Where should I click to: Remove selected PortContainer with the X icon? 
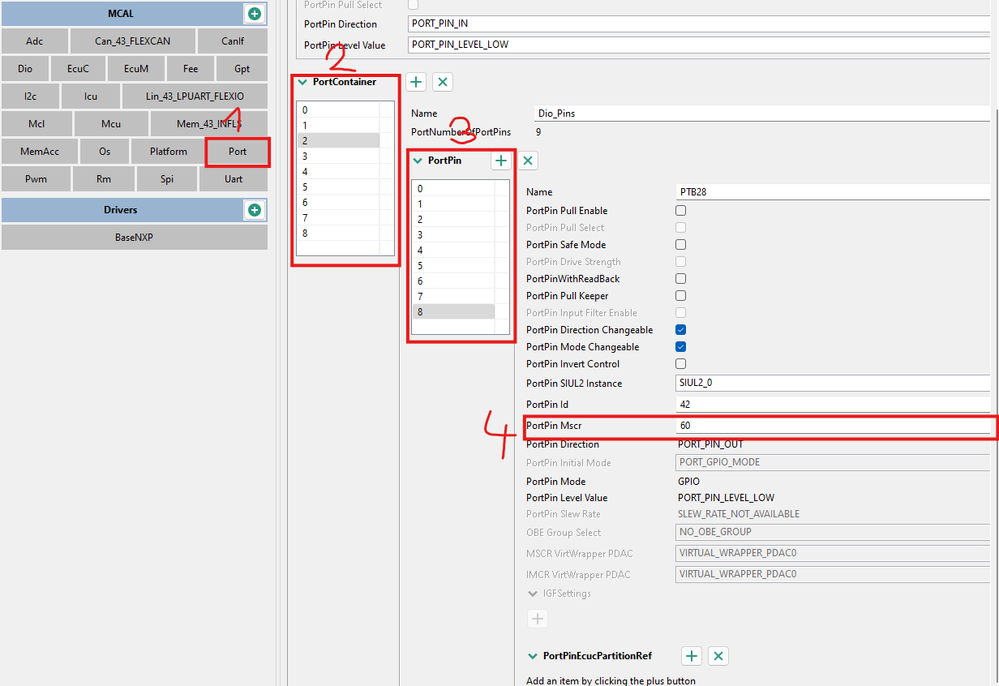443,82
